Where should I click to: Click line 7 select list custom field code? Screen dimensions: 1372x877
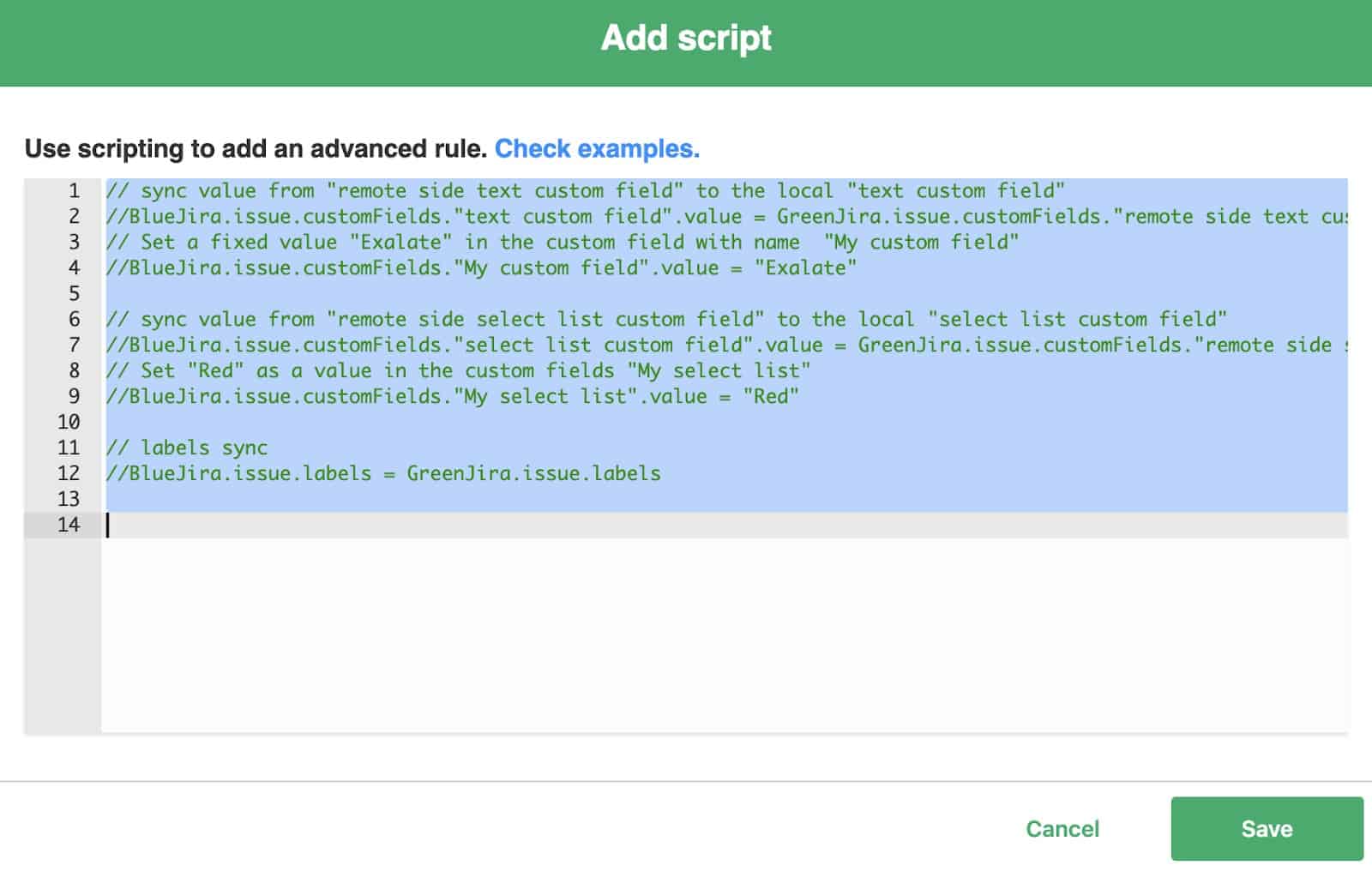click(x=726, y=345)
